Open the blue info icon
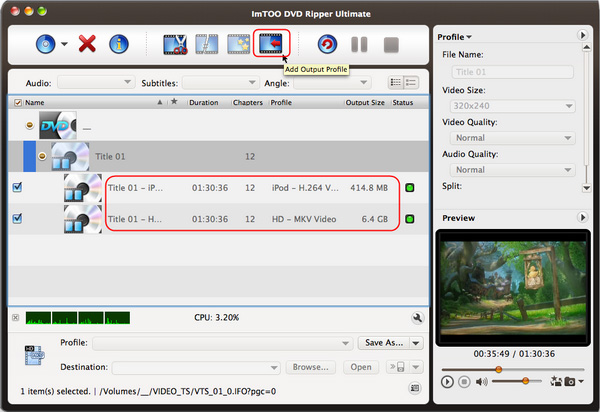The width and height of the screenshot is (600, 412). pos(119,44)
